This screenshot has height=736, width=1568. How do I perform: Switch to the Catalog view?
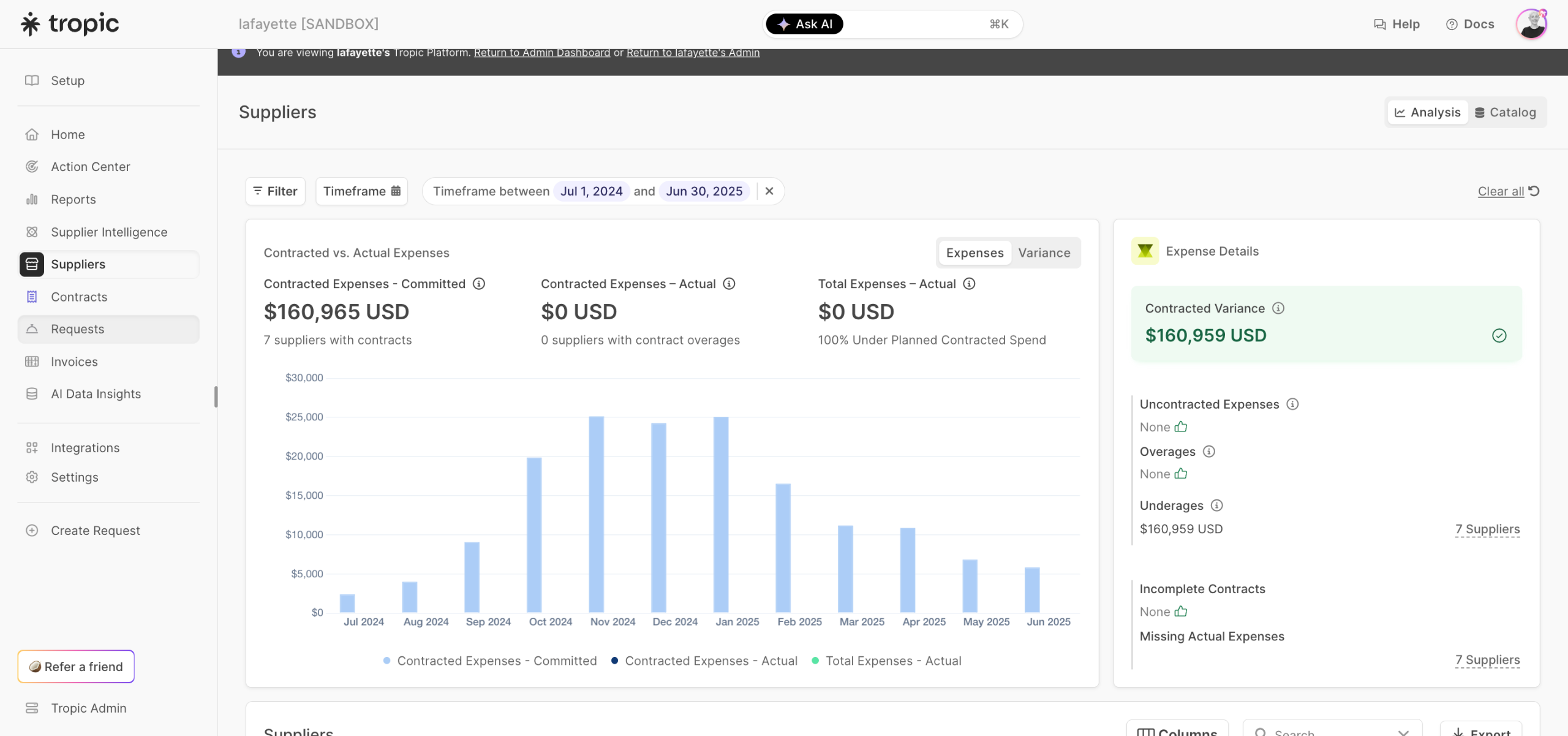coord(1506,112)
